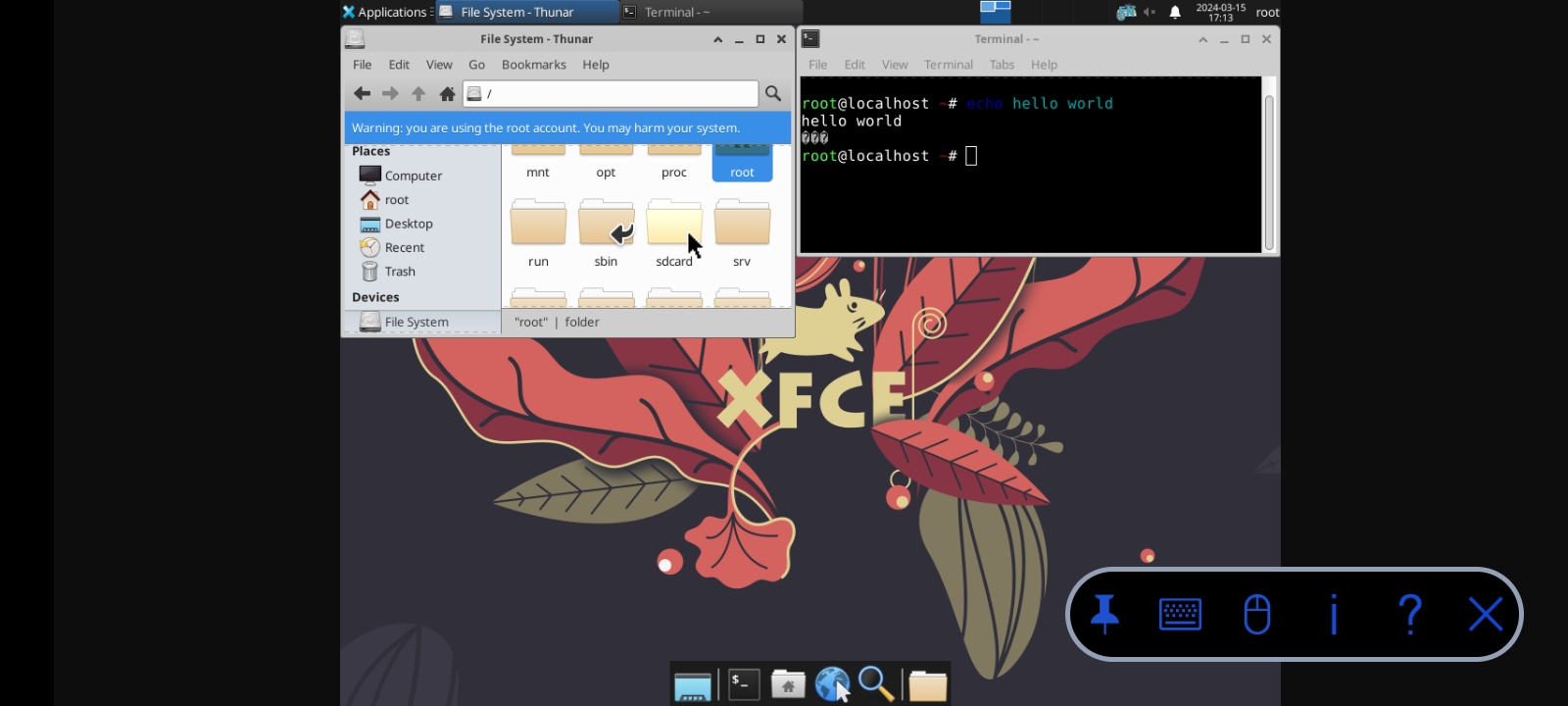Click the Thunar window menu icon
1568x706 pixels.
[x=355, y=38]
